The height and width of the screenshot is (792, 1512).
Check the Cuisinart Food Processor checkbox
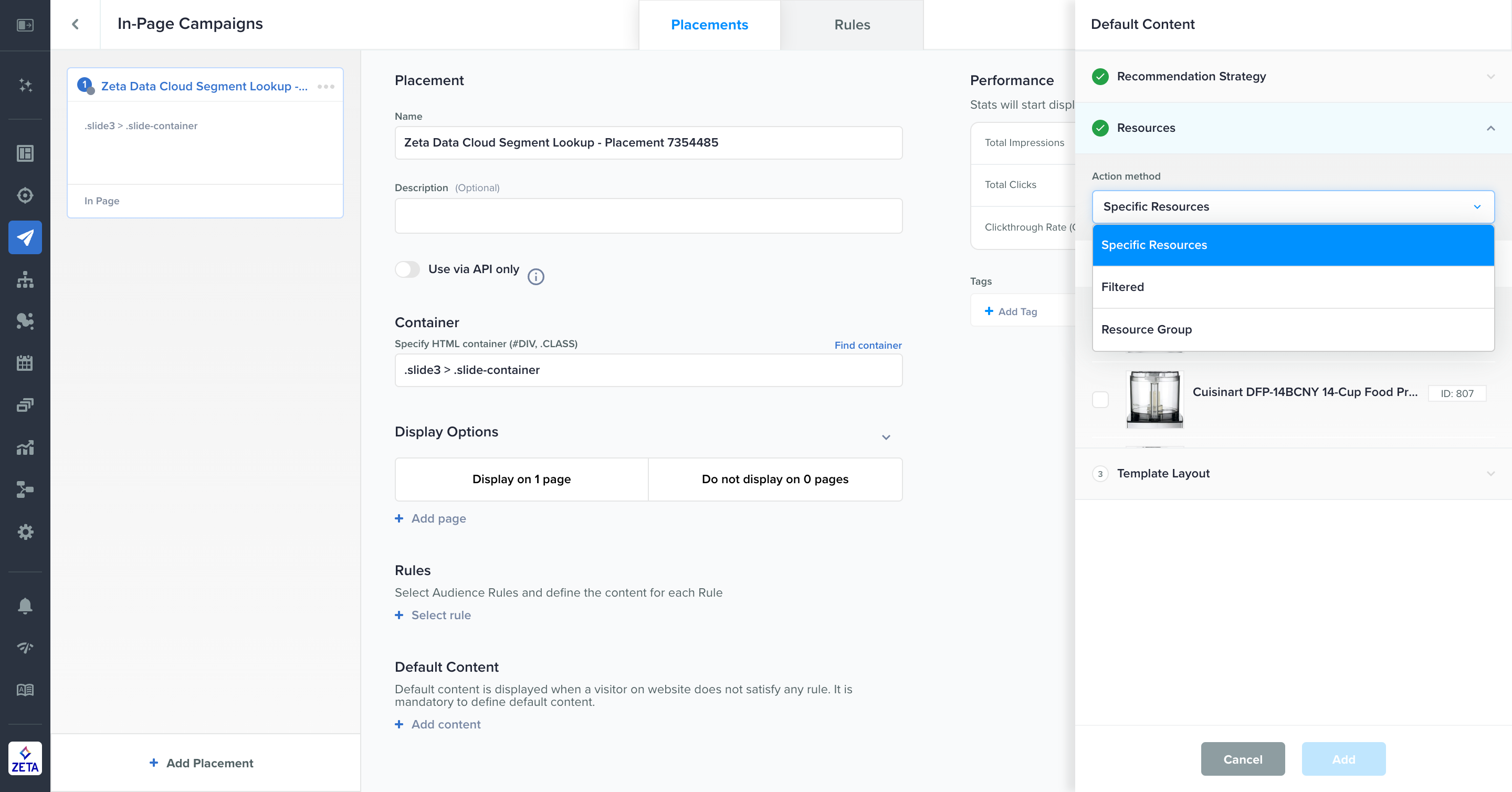[x=1100, y=399]
